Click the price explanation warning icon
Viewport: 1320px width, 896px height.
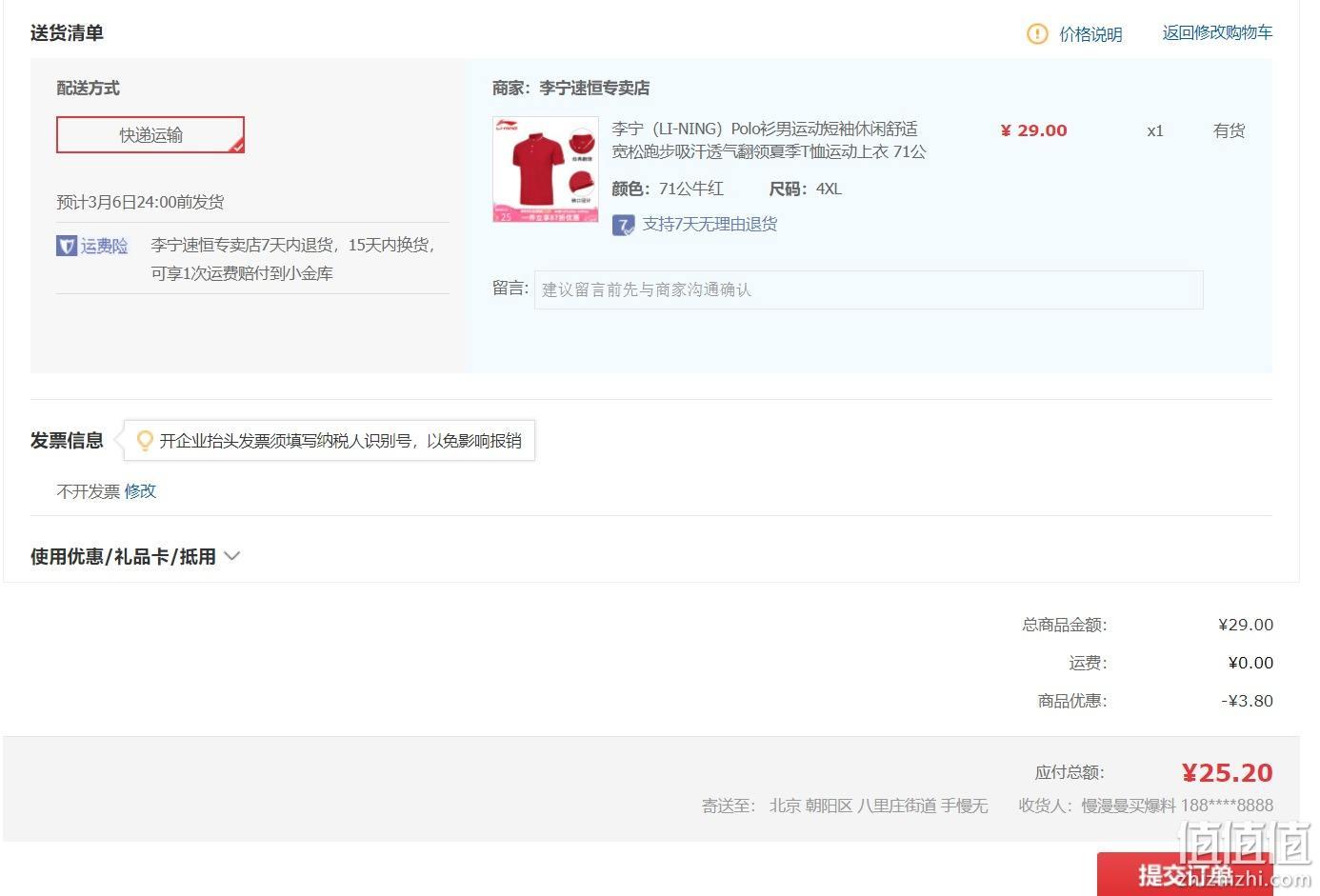(1037, 34)
